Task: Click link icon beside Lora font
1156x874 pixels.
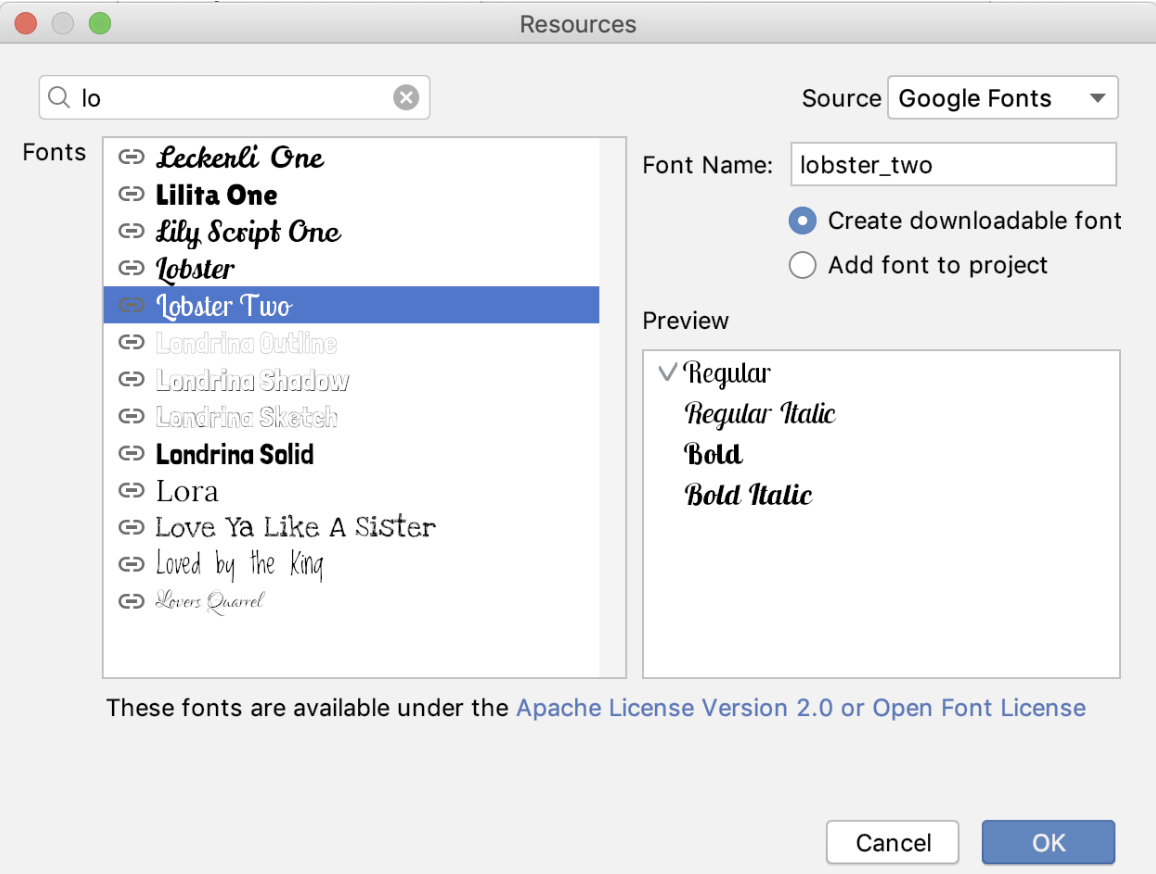Action: (x=131, y=490)
